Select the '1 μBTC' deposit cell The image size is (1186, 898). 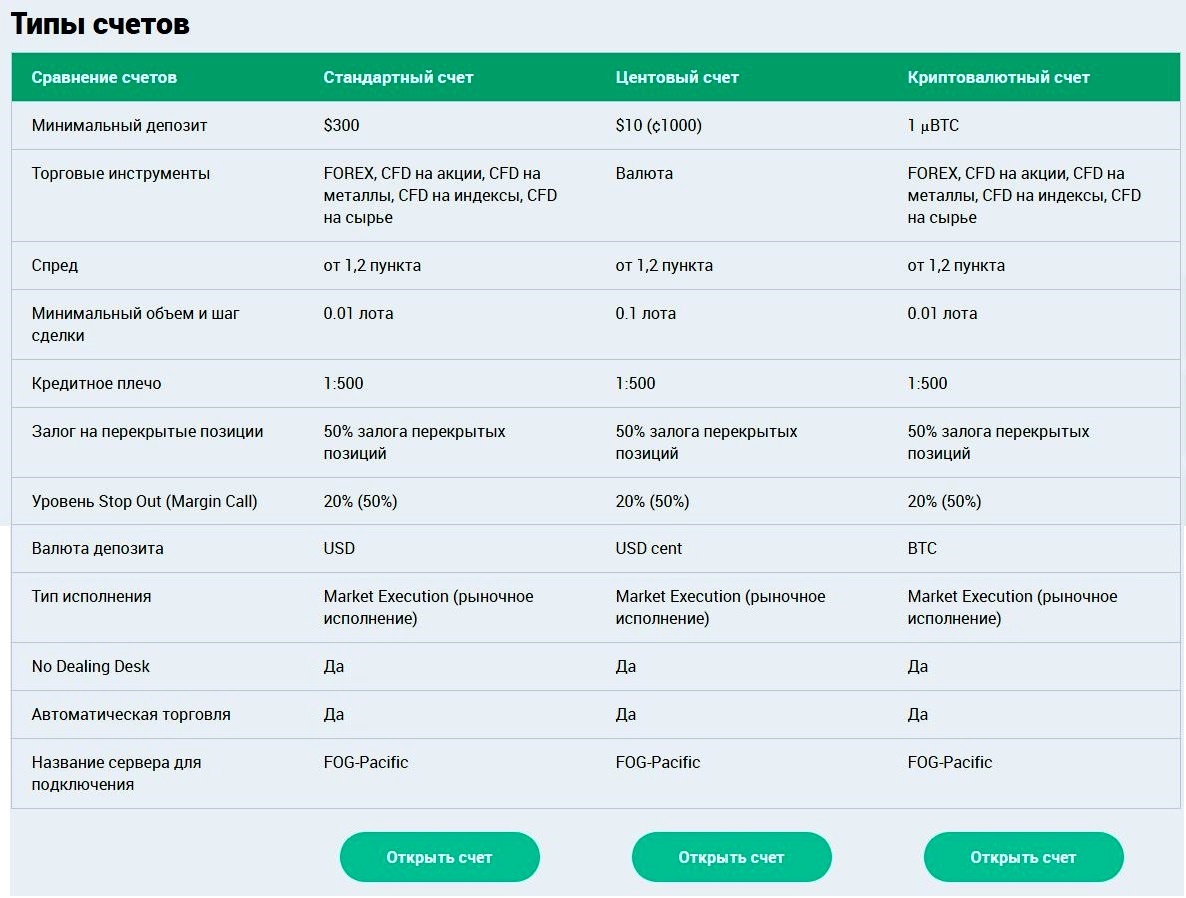(933, 126)
